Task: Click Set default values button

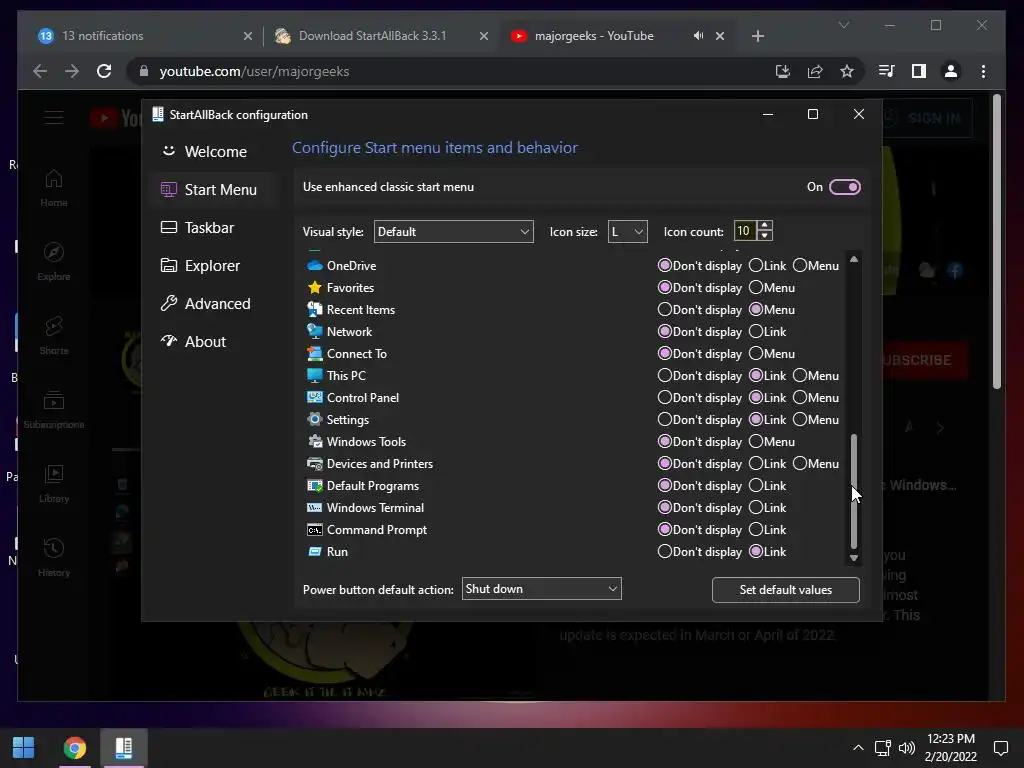Action: point(786,590)
